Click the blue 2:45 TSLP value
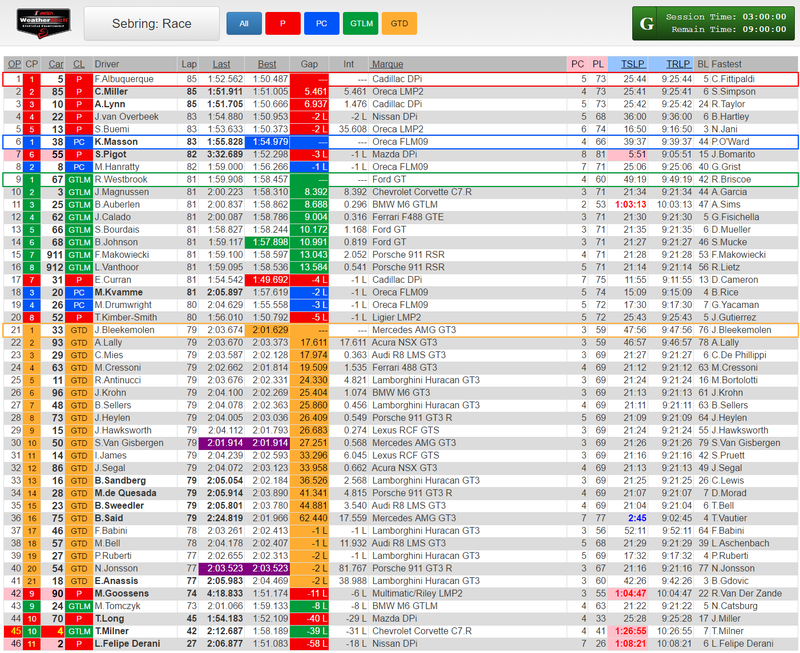Screen dimensions: 800x653 pos(637,518)
